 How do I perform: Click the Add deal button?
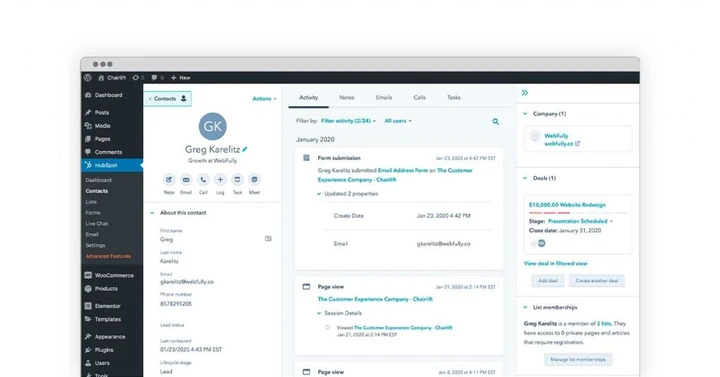pos(548,281)
